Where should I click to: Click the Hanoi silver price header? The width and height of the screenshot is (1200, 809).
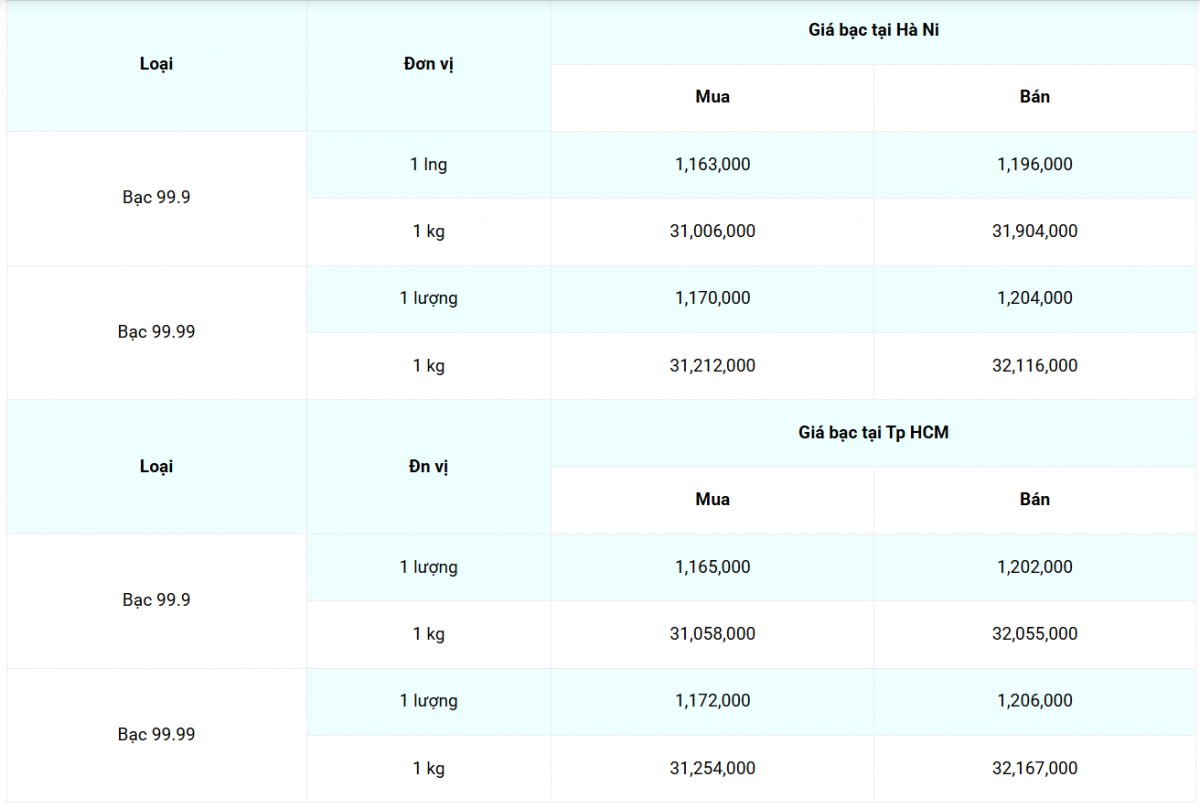tap(873, 30)
